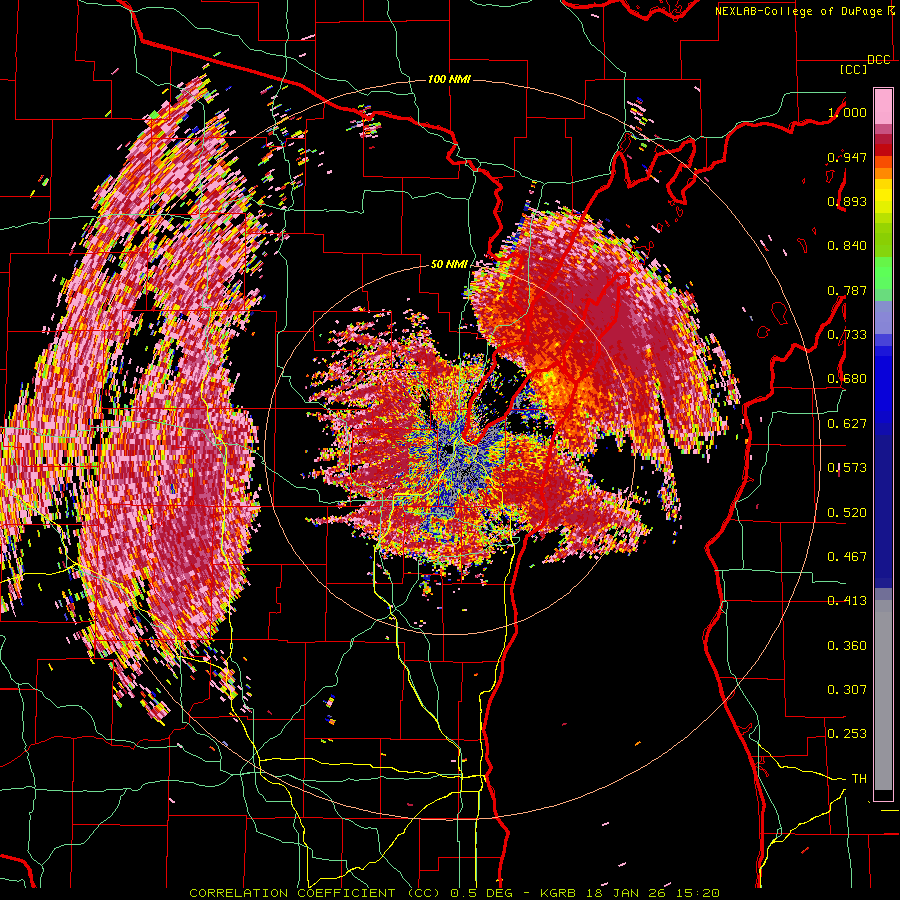The width and height of the screenshot is (900, 900).
Task: Select the 0.253 scale value
Action: coord(847,734)
